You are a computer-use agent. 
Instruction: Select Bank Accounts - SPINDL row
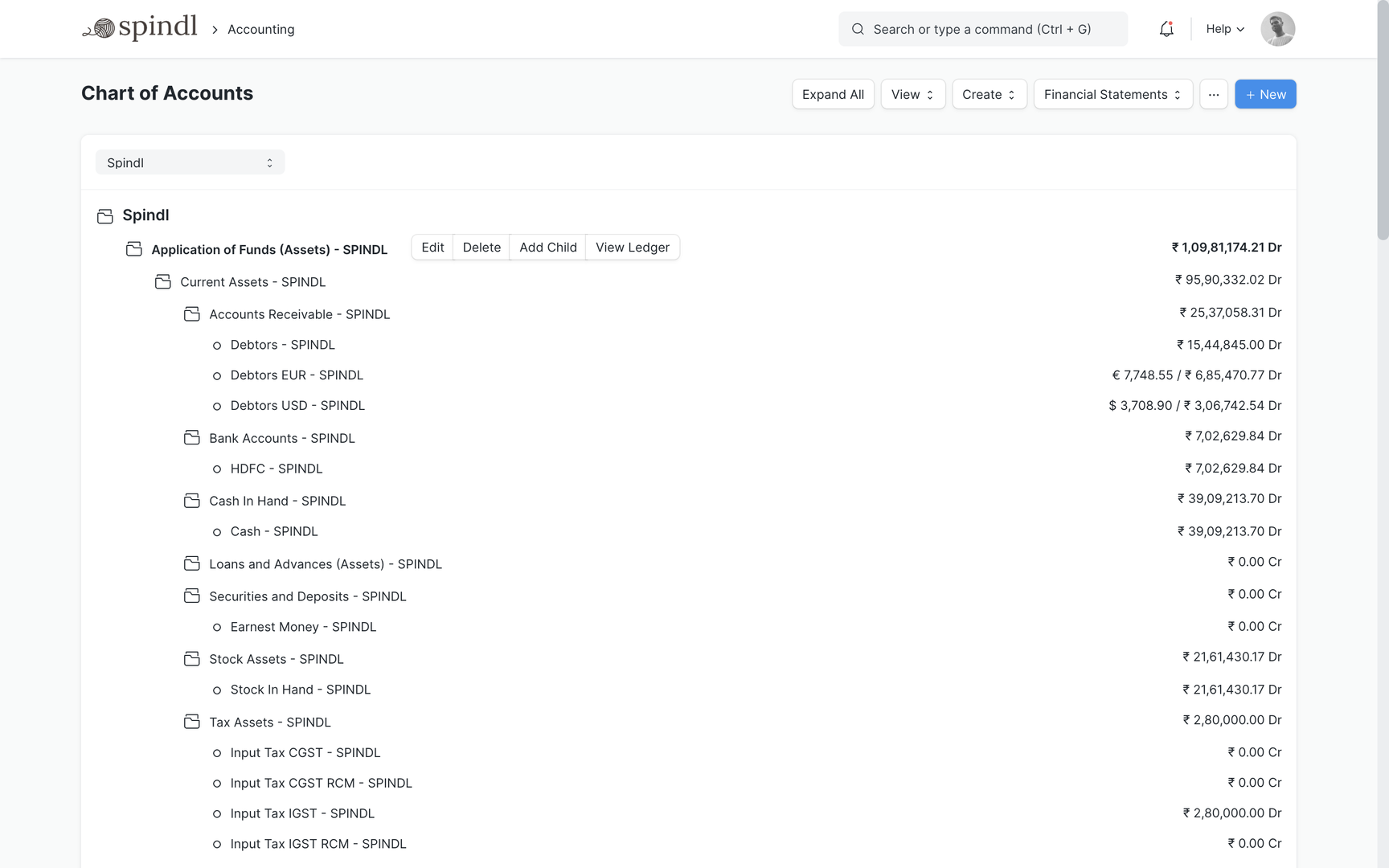tap(281, 438)
